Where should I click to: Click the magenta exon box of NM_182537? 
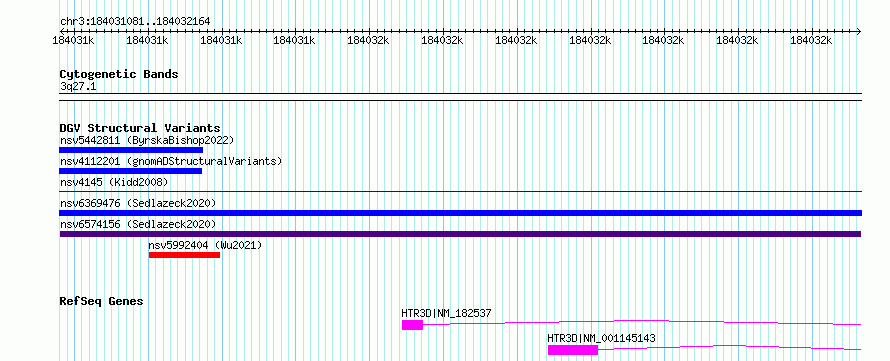tap(413, 325)
